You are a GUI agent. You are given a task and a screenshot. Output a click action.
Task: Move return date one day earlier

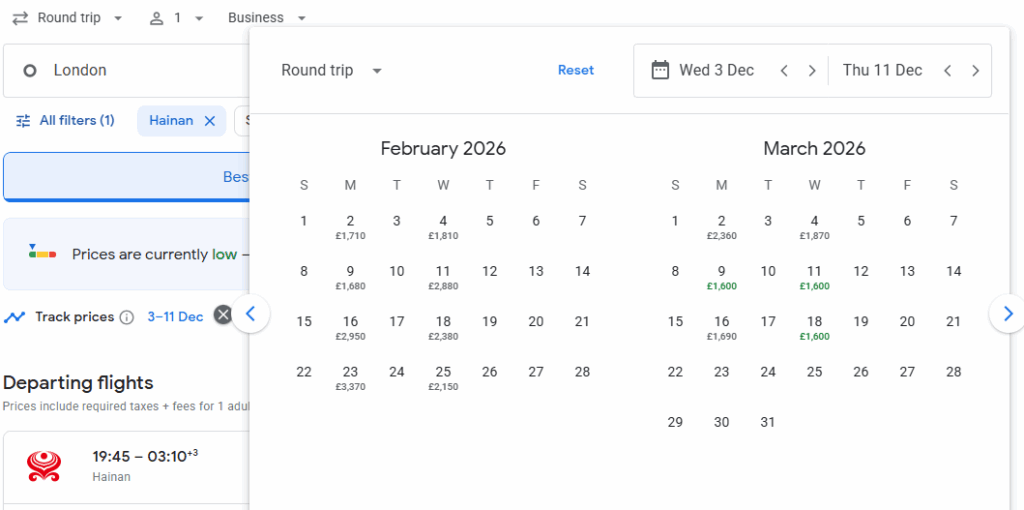point(948,71)
